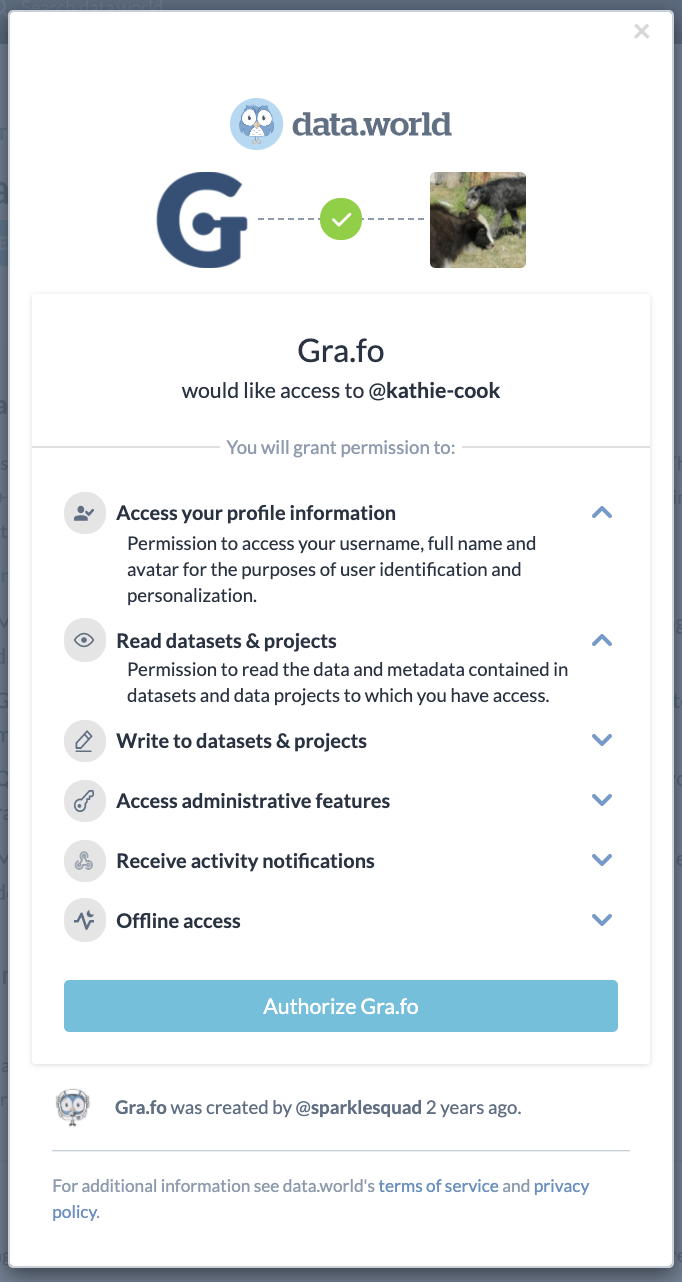This screenshot has width=682, height=1282.
Task: Open the @sparklesquad profile link
Action: click(x=359, y=1108)
